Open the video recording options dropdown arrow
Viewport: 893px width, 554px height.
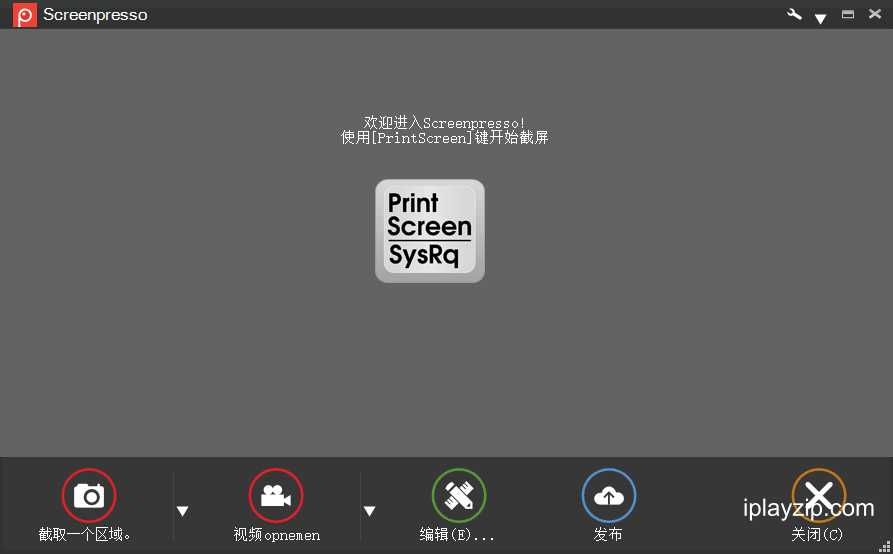point(369,511)
